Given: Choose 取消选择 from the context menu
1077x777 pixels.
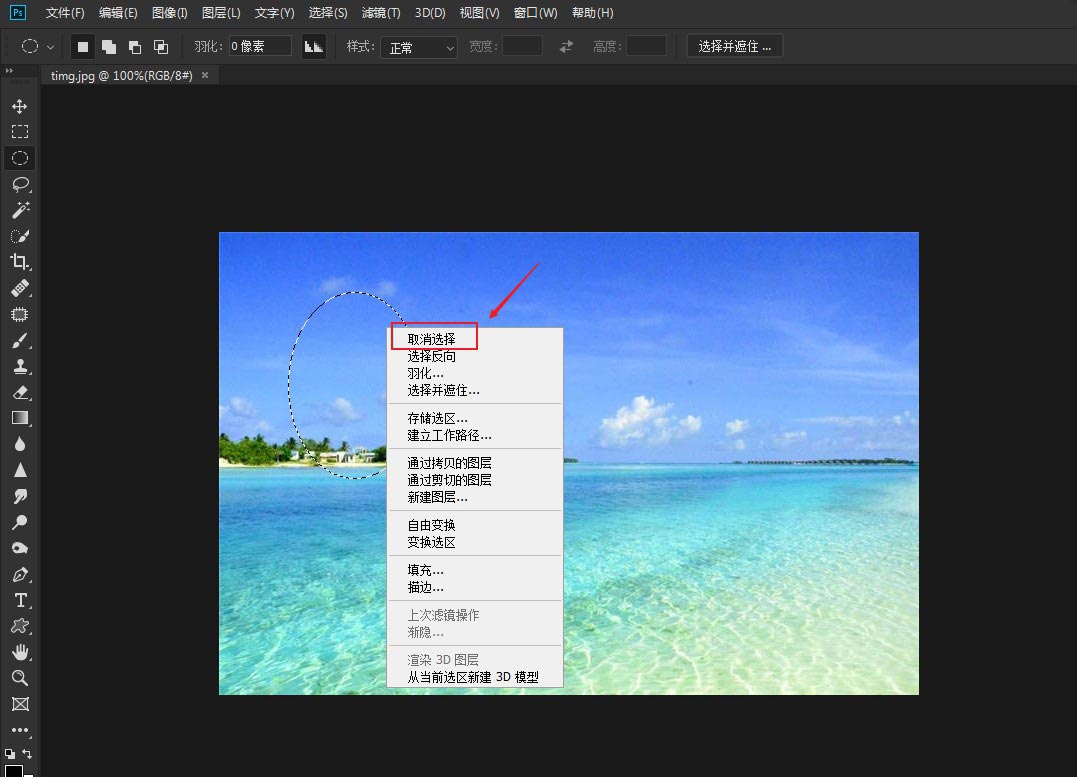Looking at the screenshot, I should (433, 337).
